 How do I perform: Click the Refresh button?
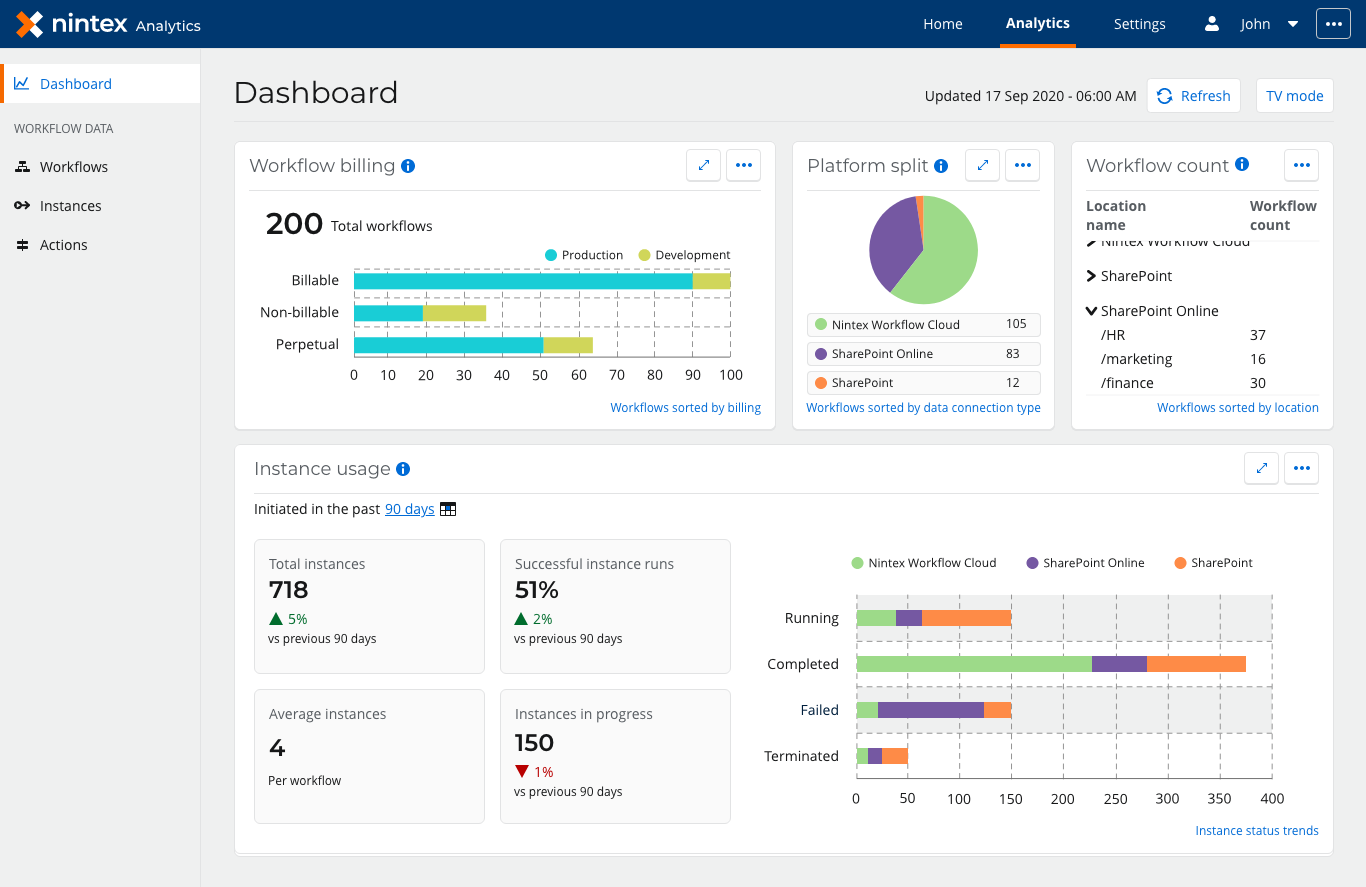click(1194, 96)
